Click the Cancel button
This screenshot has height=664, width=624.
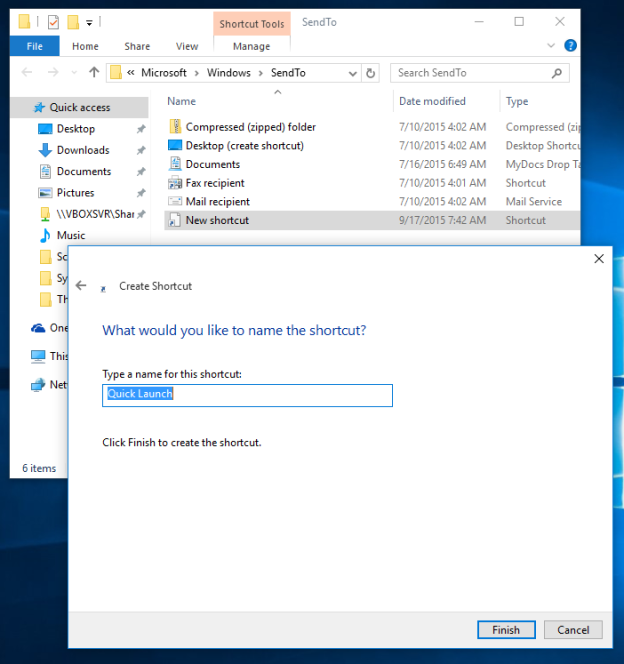[x=573, y=630]
